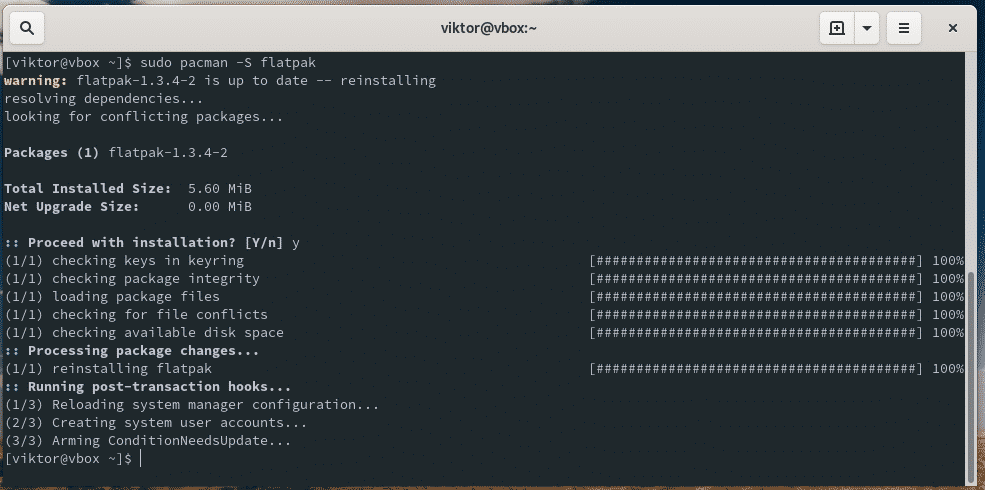Expand the dropdown arrow beside new tab
This screenshot has width=985, height=490.
point(867,27)
